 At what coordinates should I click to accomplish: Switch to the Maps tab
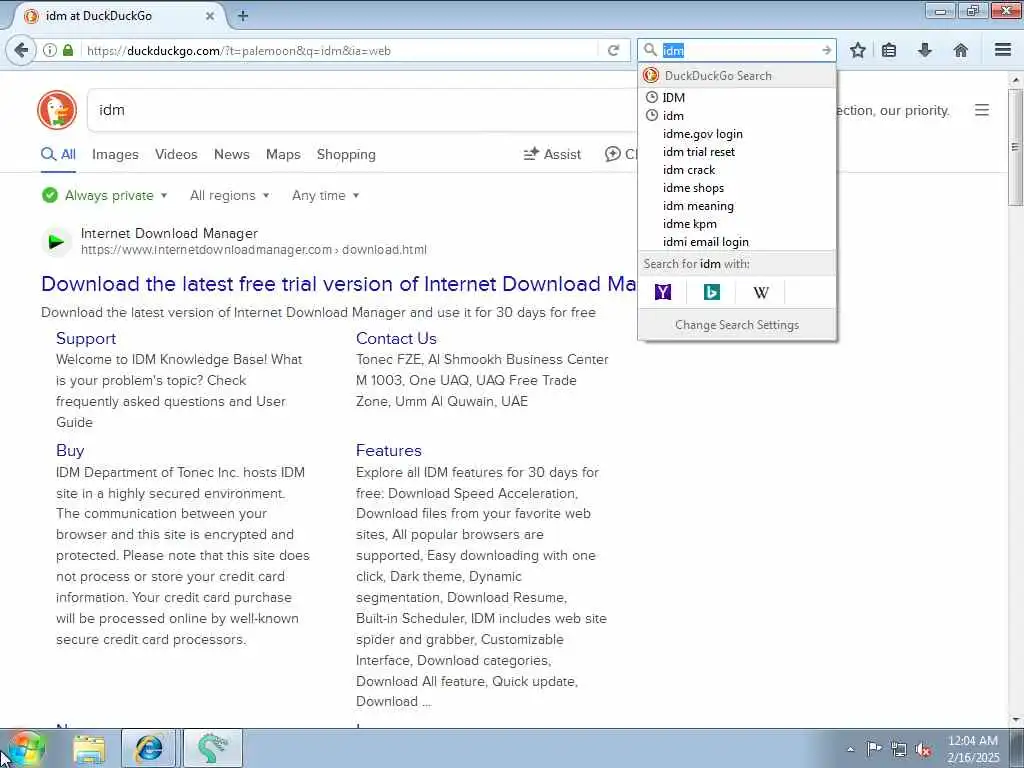point(283,155)
